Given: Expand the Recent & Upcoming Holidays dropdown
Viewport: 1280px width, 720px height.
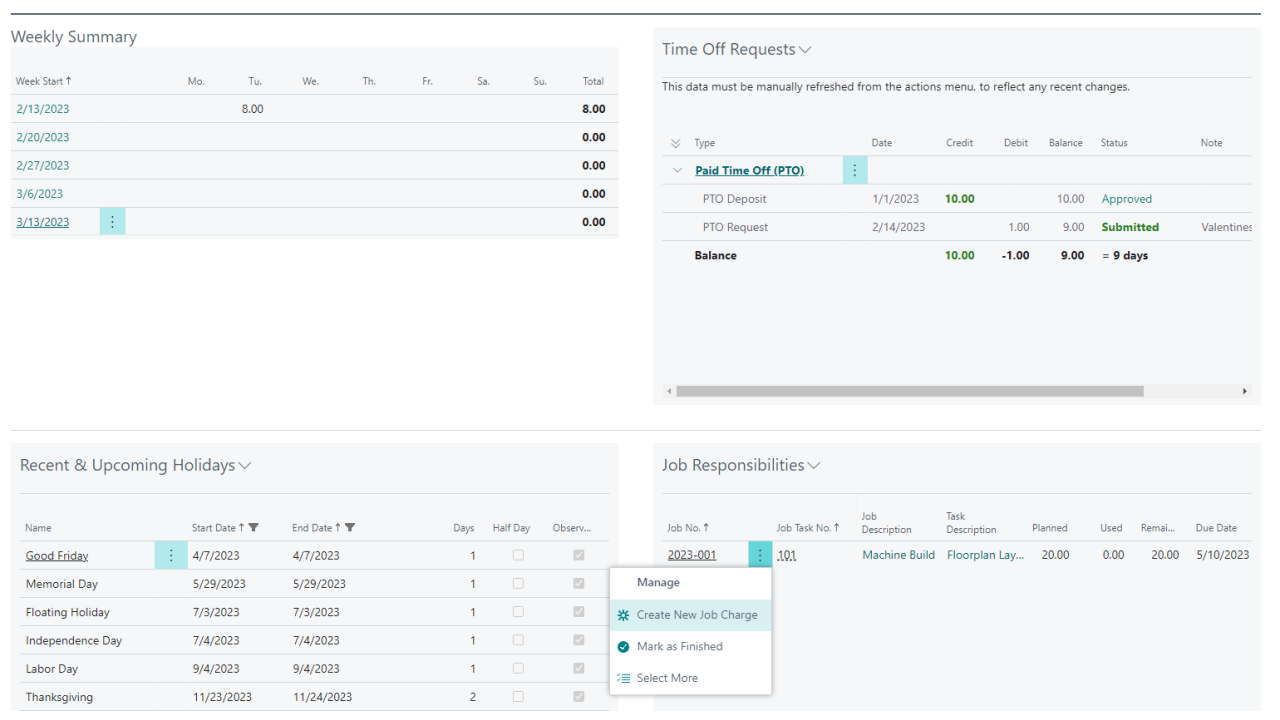Looking at the screenshot, I should coord(245,466).
